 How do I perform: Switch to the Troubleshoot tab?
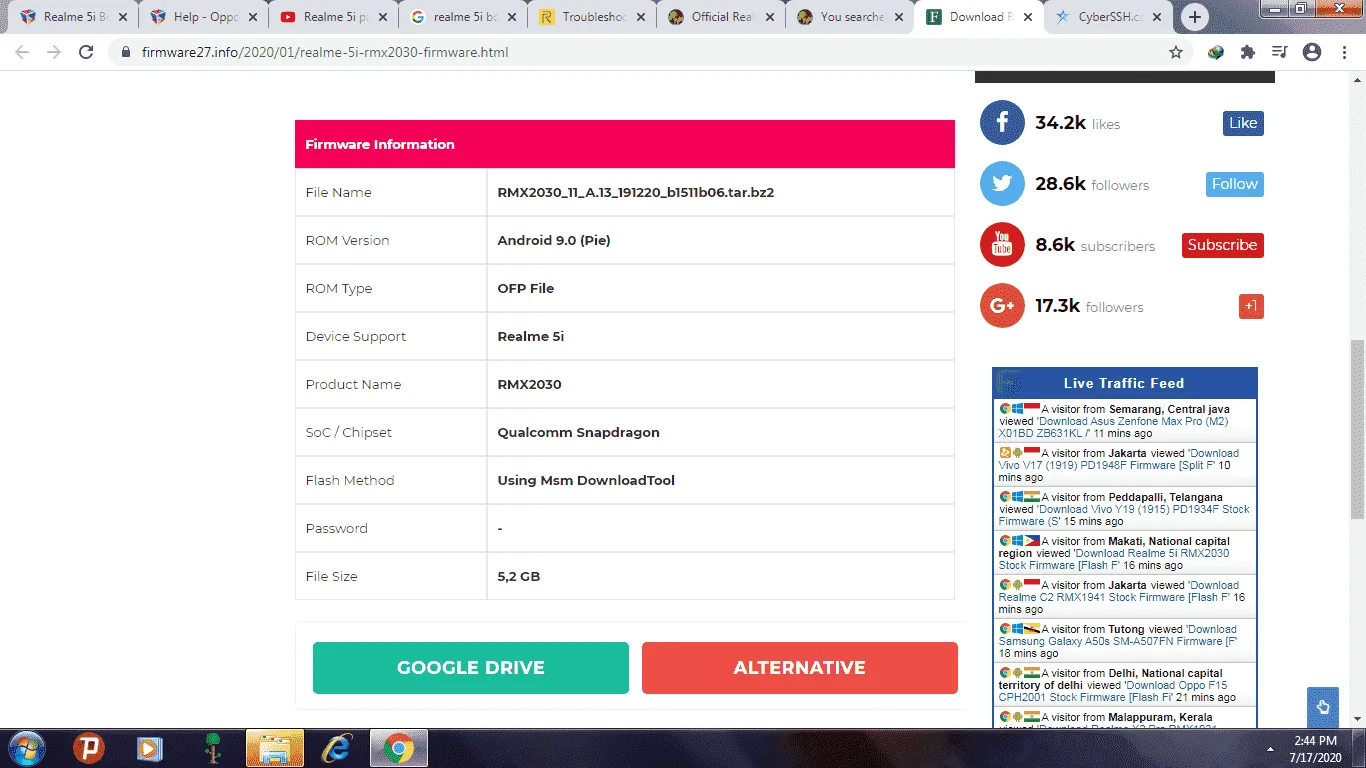point(590,17)
